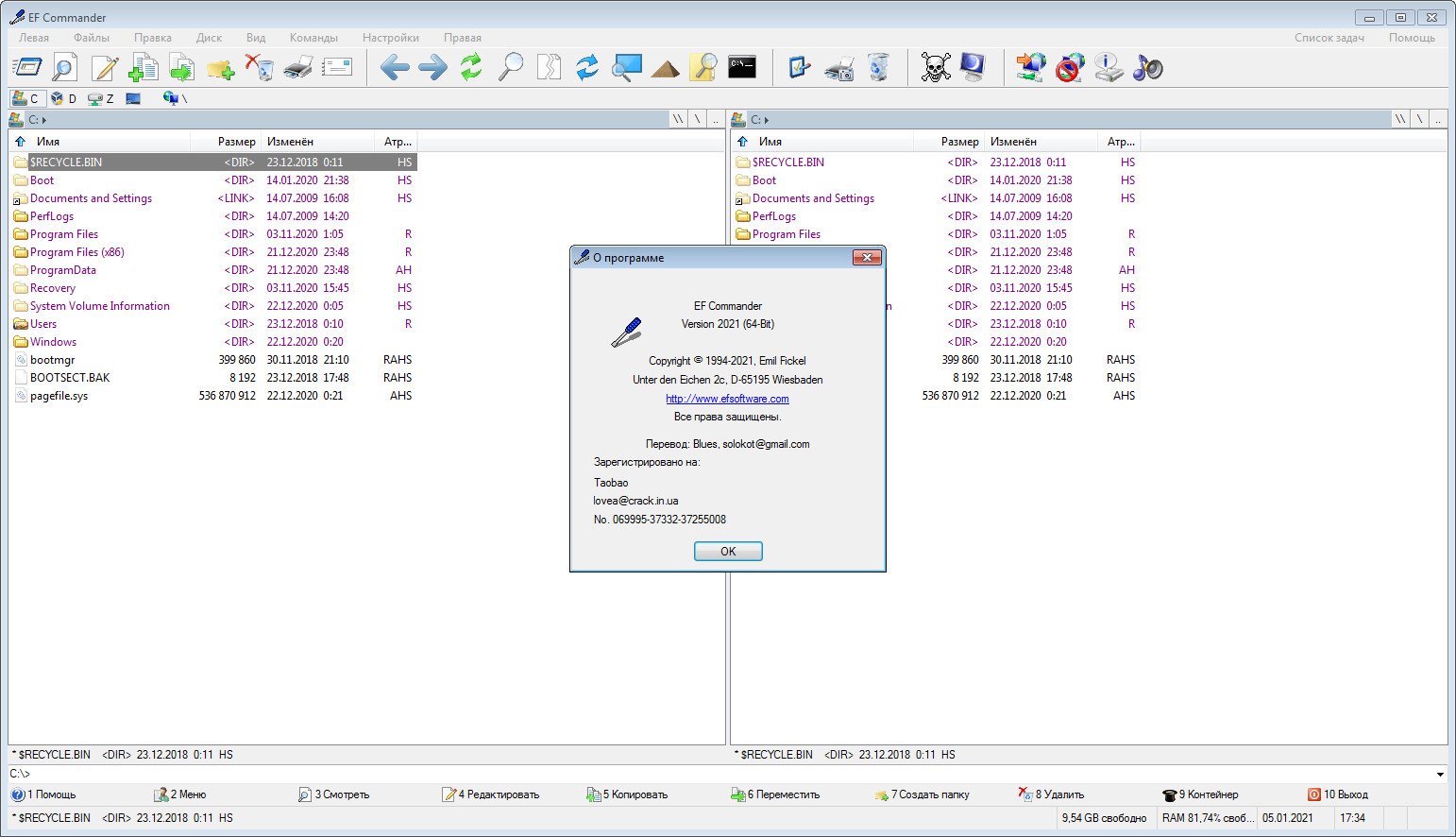Click the recycle bin toolbar icon
The width and height of the screenshot is (1456, 837).
878,67
